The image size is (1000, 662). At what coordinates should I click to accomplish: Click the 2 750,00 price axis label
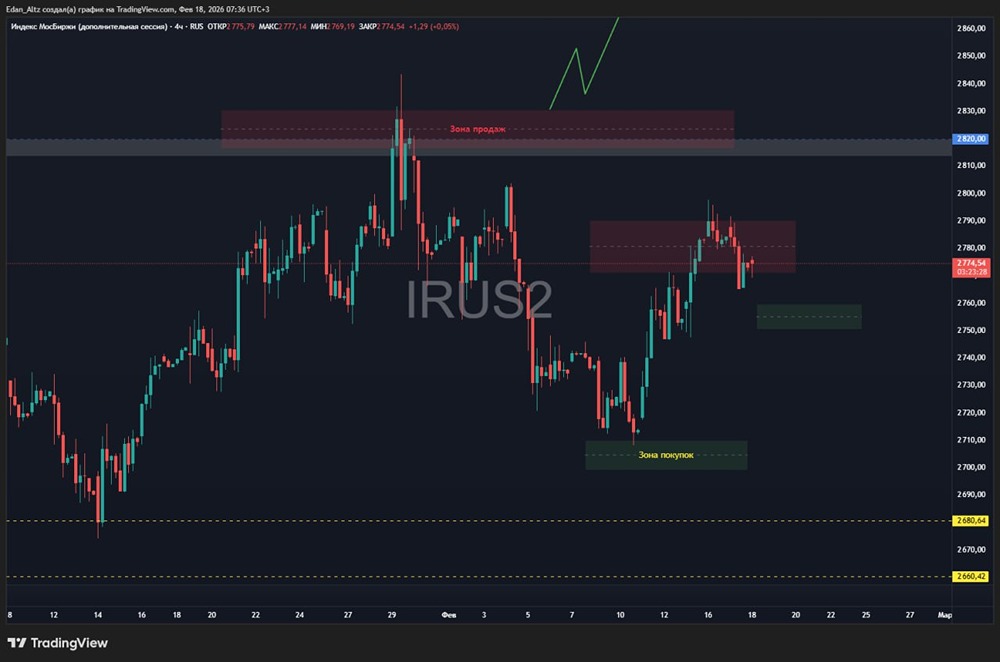[971, 330]
